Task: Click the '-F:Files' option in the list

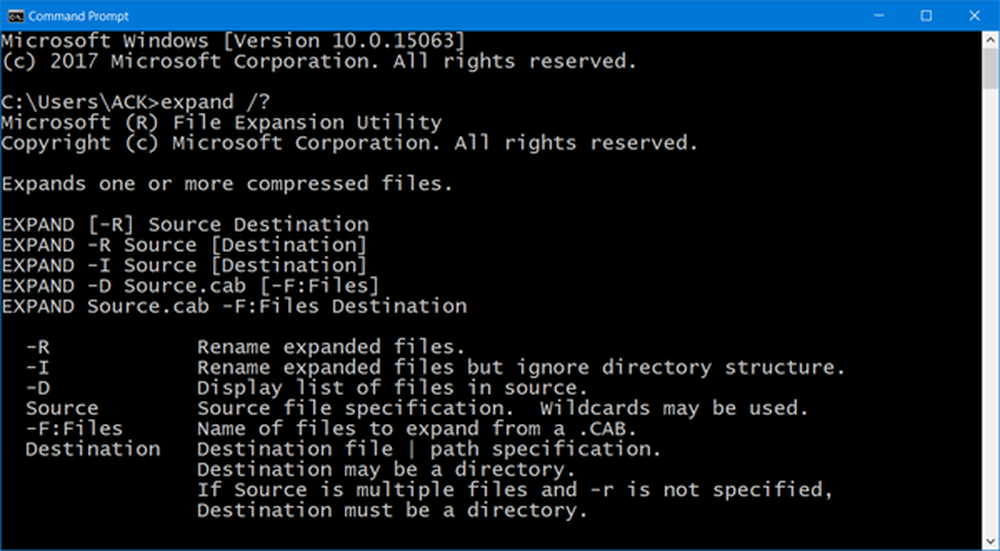Action: pyautogui.click(x=74, y=429)
